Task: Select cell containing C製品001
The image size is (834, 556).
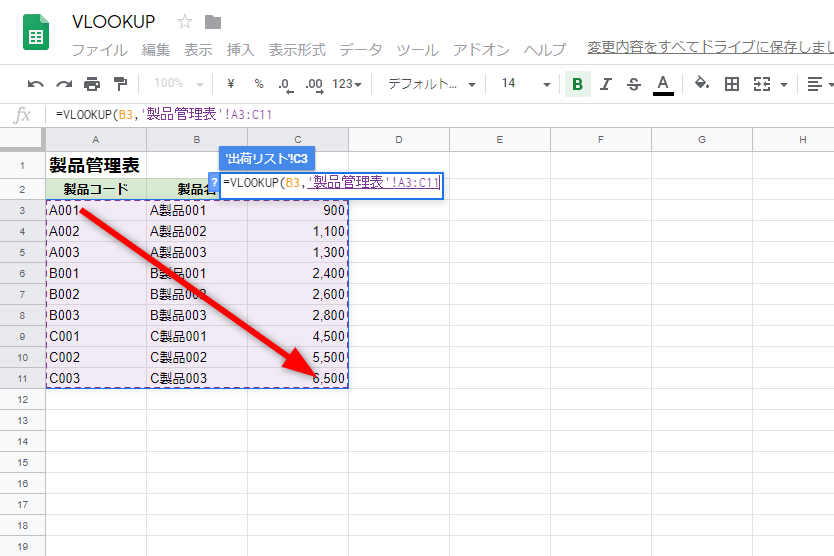Action: point(197,336)
